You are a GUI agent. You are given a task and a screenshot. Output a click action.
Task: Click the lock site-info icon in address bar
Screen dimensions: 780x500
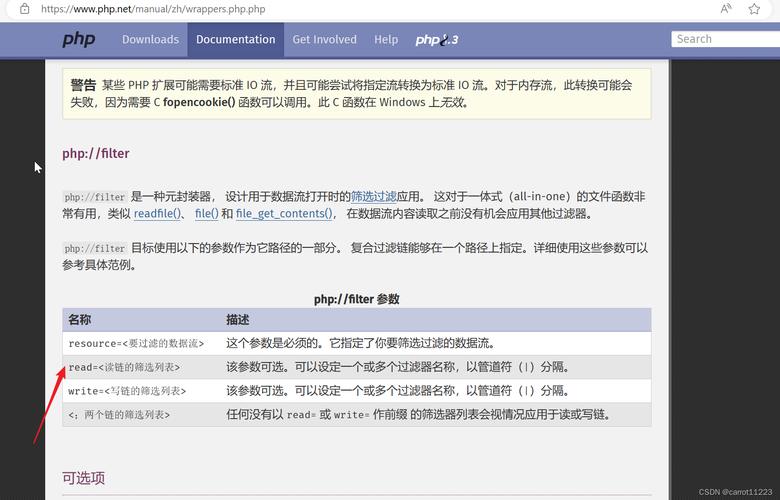(x=24, y=8)
